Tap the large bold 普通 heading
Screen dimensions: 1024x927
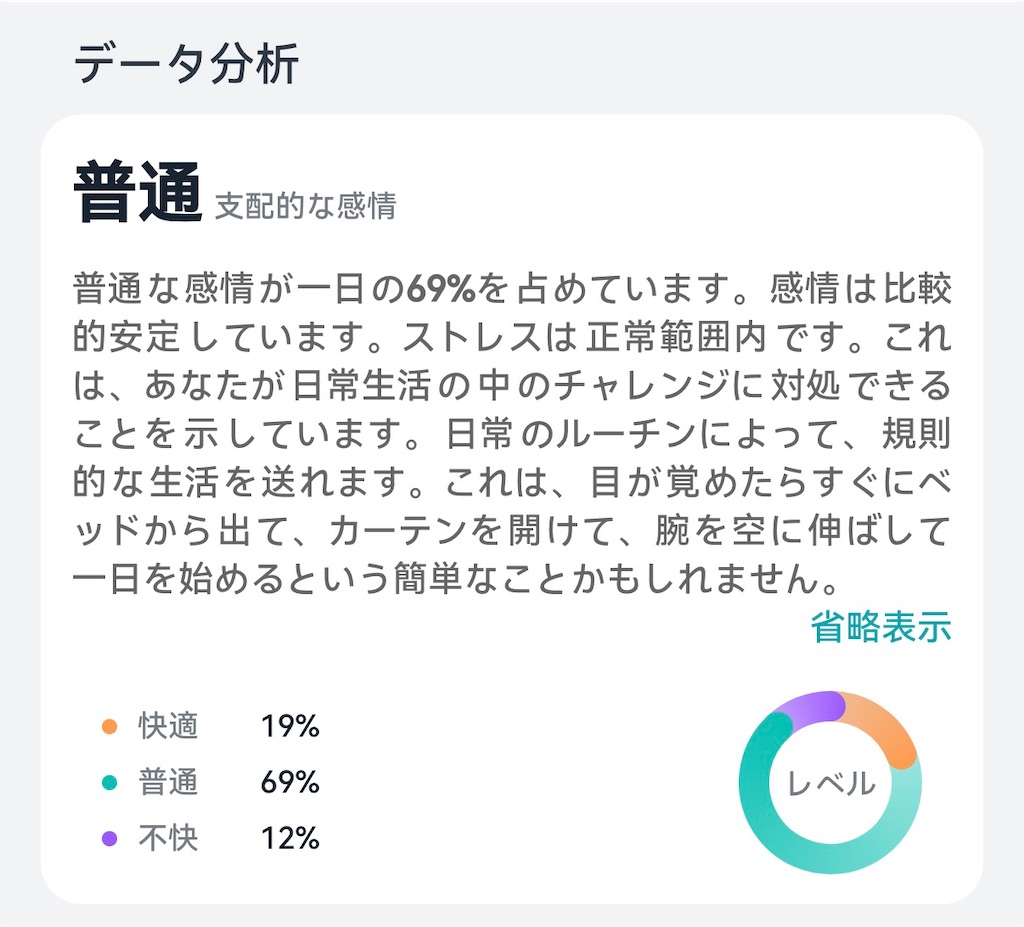[x=138, y=192]
